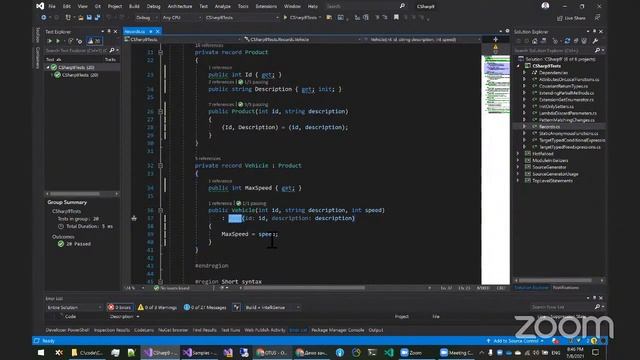Click the Run selected tests icon

58,41
